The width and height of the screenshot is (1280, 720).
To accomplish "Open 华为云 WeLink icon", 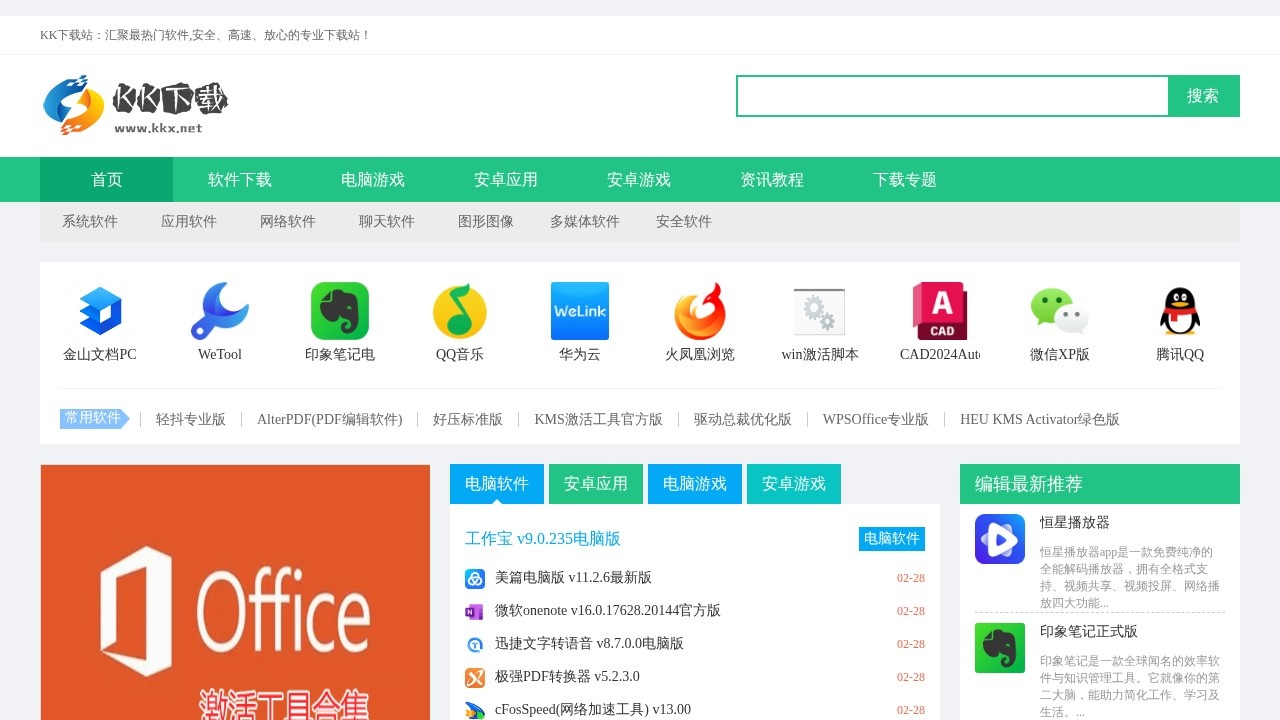I will [579, 310].
